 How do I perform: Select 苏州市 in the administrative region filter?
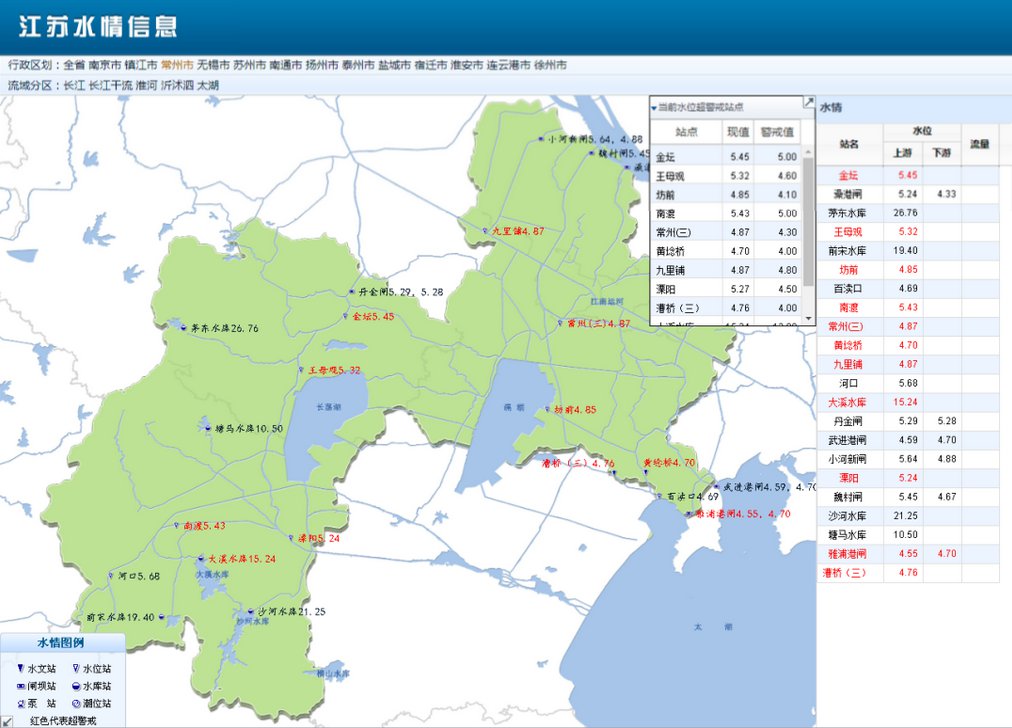point(250,65)
